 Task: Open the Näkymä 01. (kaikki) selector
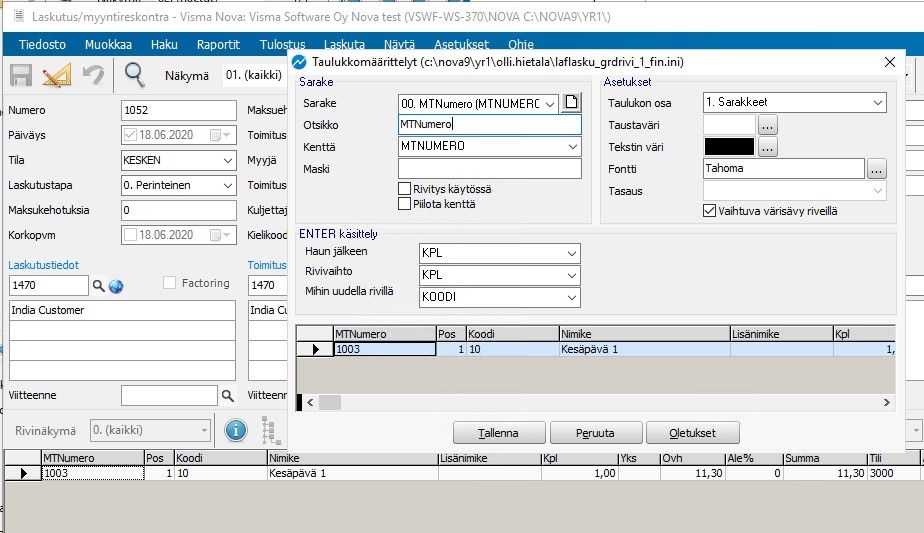click(253, 75)
